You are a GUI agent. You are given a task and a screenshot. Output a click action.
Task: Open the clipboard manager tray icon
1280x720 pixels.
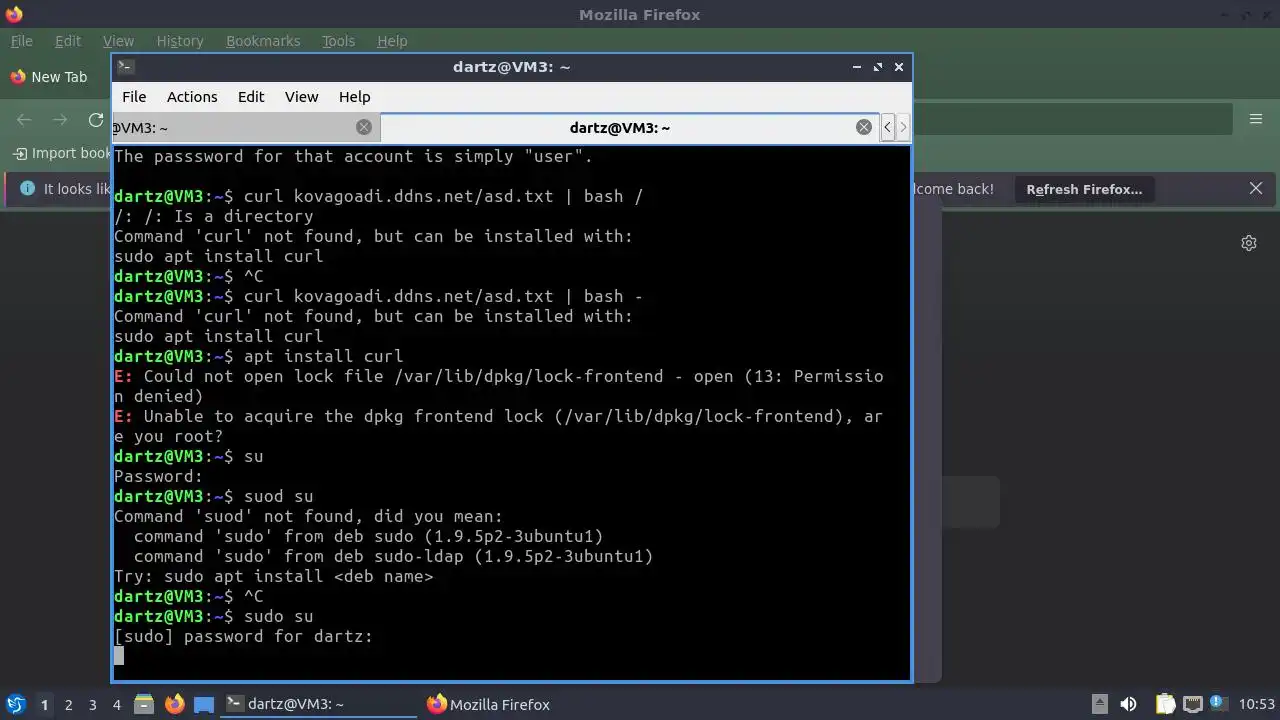point(1165,704)
